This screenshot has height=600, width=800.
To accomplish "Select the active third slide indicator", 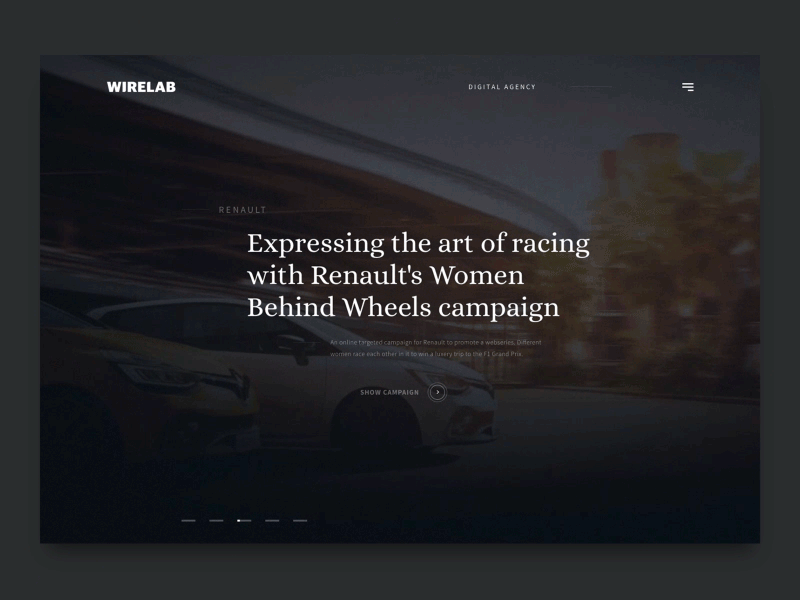I will click(x=244, y=520).
